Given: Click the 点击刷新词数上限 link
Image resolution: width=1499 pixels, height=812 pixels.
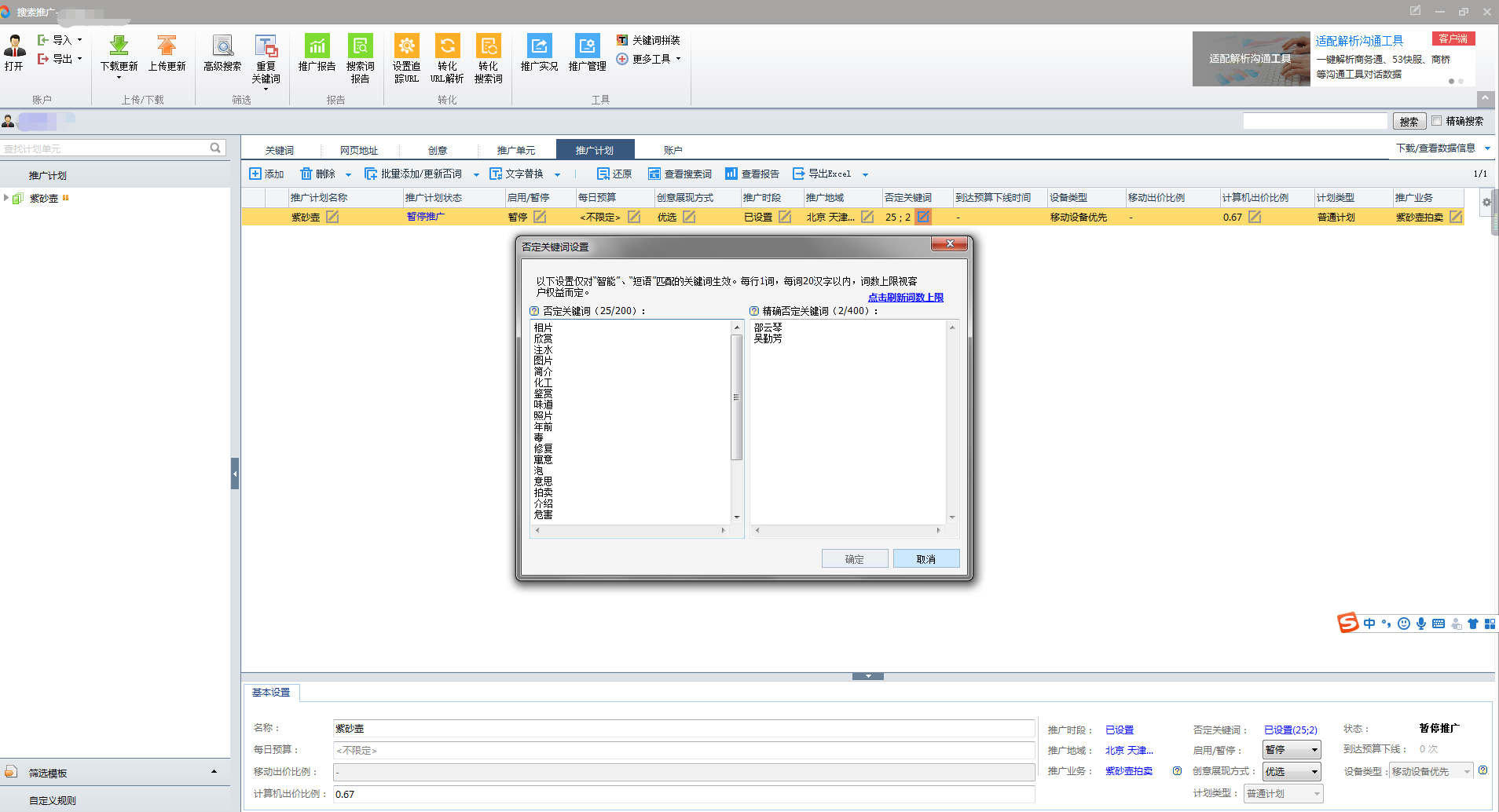Looking at the screenshot, I should pos(905,298).
